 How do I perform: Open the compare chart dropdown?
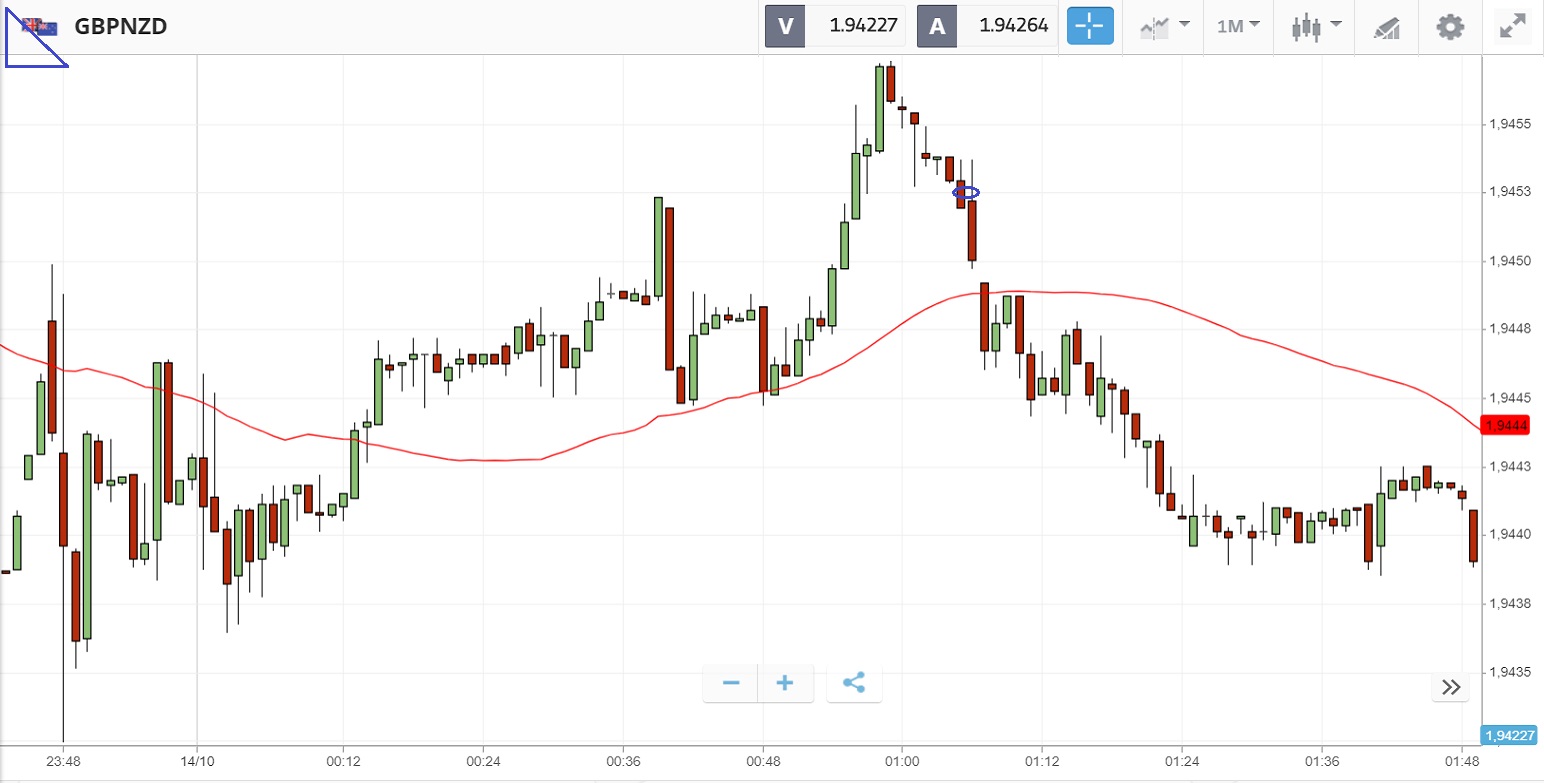pos(1164,27)
